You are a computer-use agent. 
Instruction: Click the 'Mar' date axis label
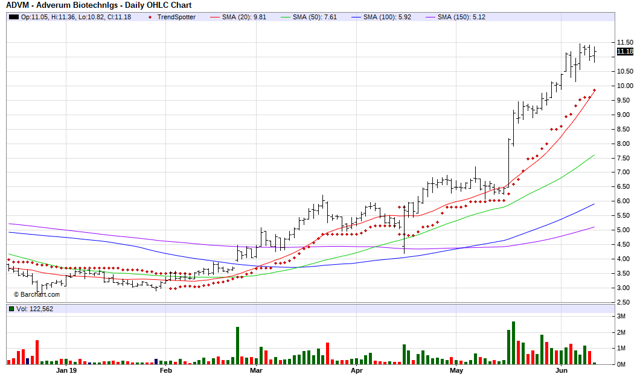pyautogui.click(x=256, y=371)
